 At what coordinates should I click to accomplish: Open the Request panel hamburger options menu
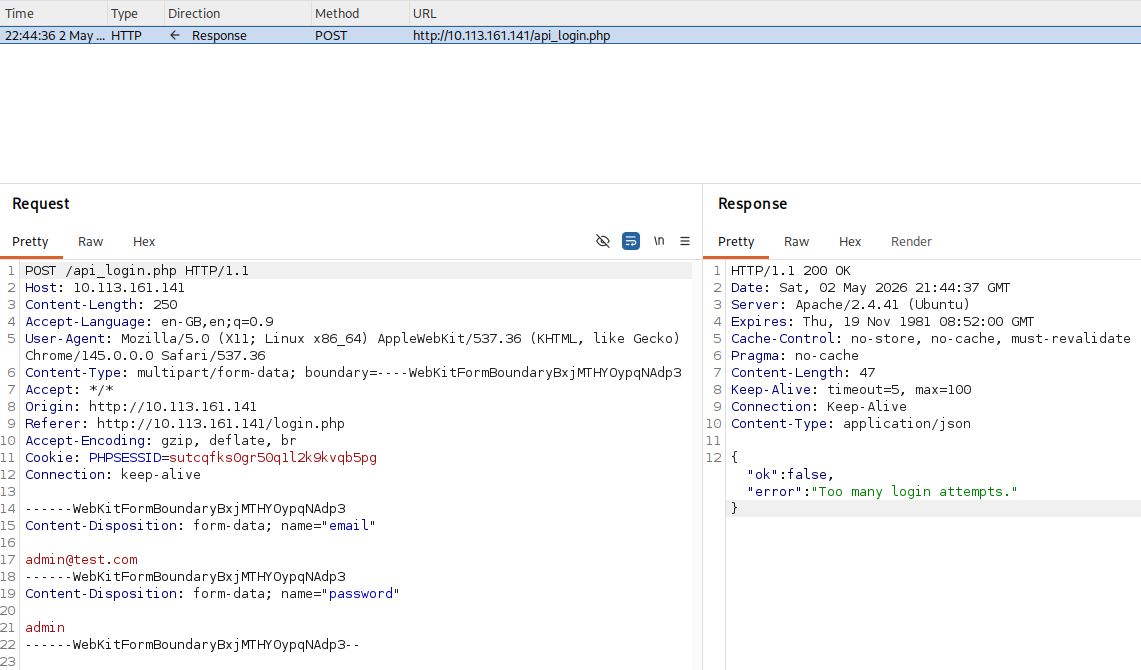685,241
